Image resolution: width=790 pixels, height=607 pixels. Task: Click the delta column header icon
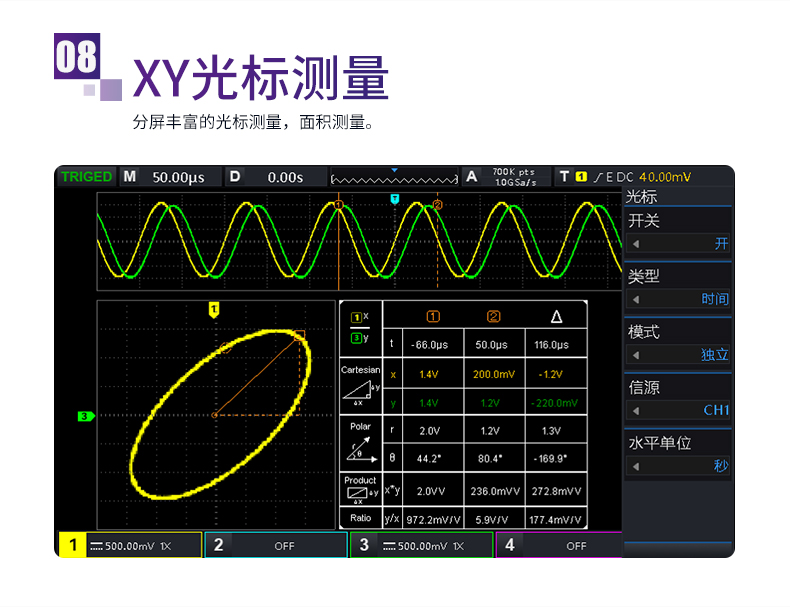556,316
